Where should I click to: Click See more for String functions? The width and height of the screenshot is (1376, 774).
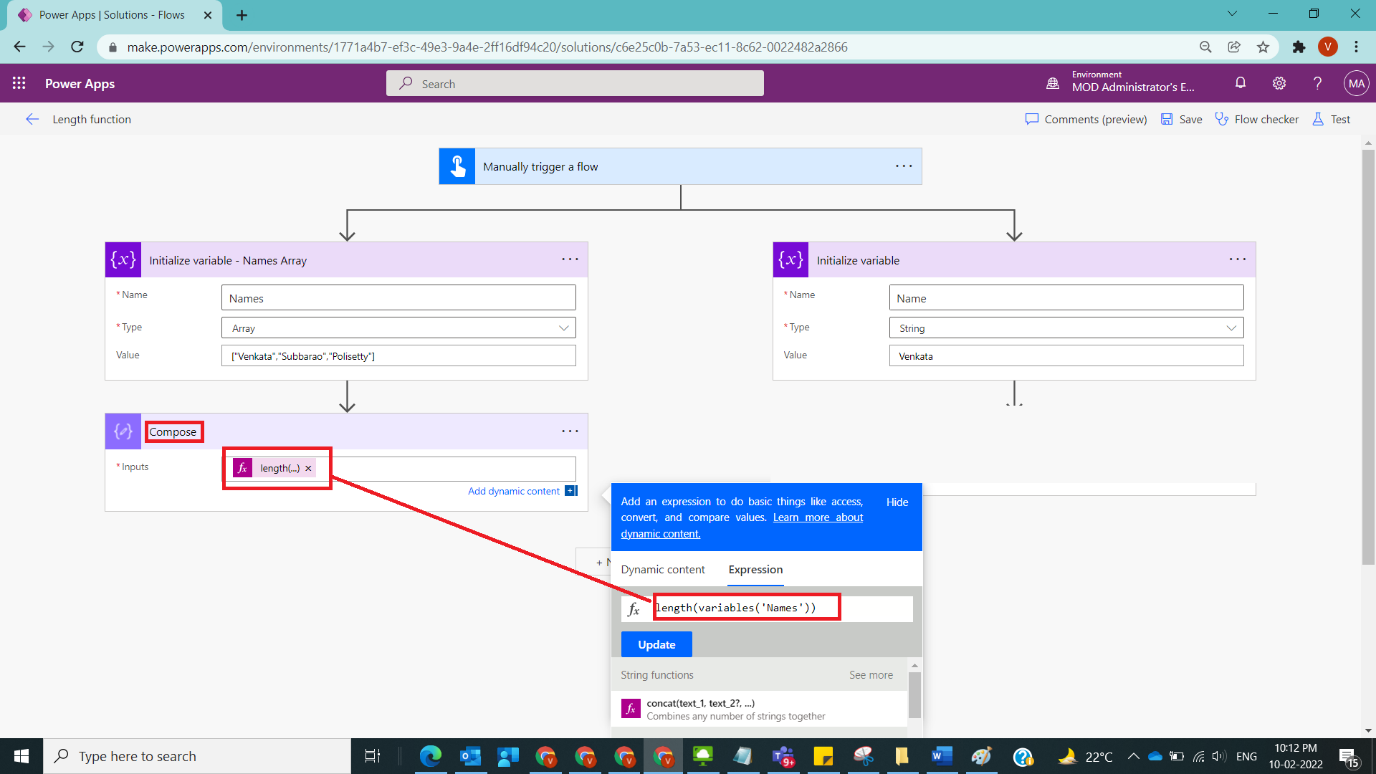tap(871, 675)
